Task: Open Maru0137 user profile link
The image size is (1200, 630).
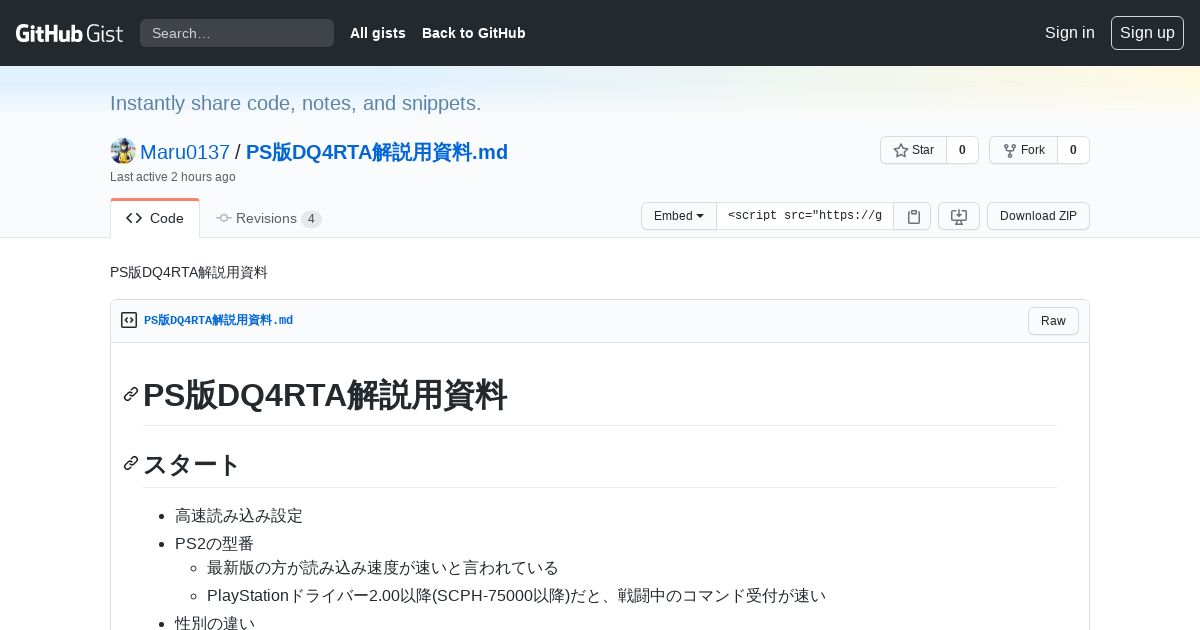Action: tap(185, 152)
